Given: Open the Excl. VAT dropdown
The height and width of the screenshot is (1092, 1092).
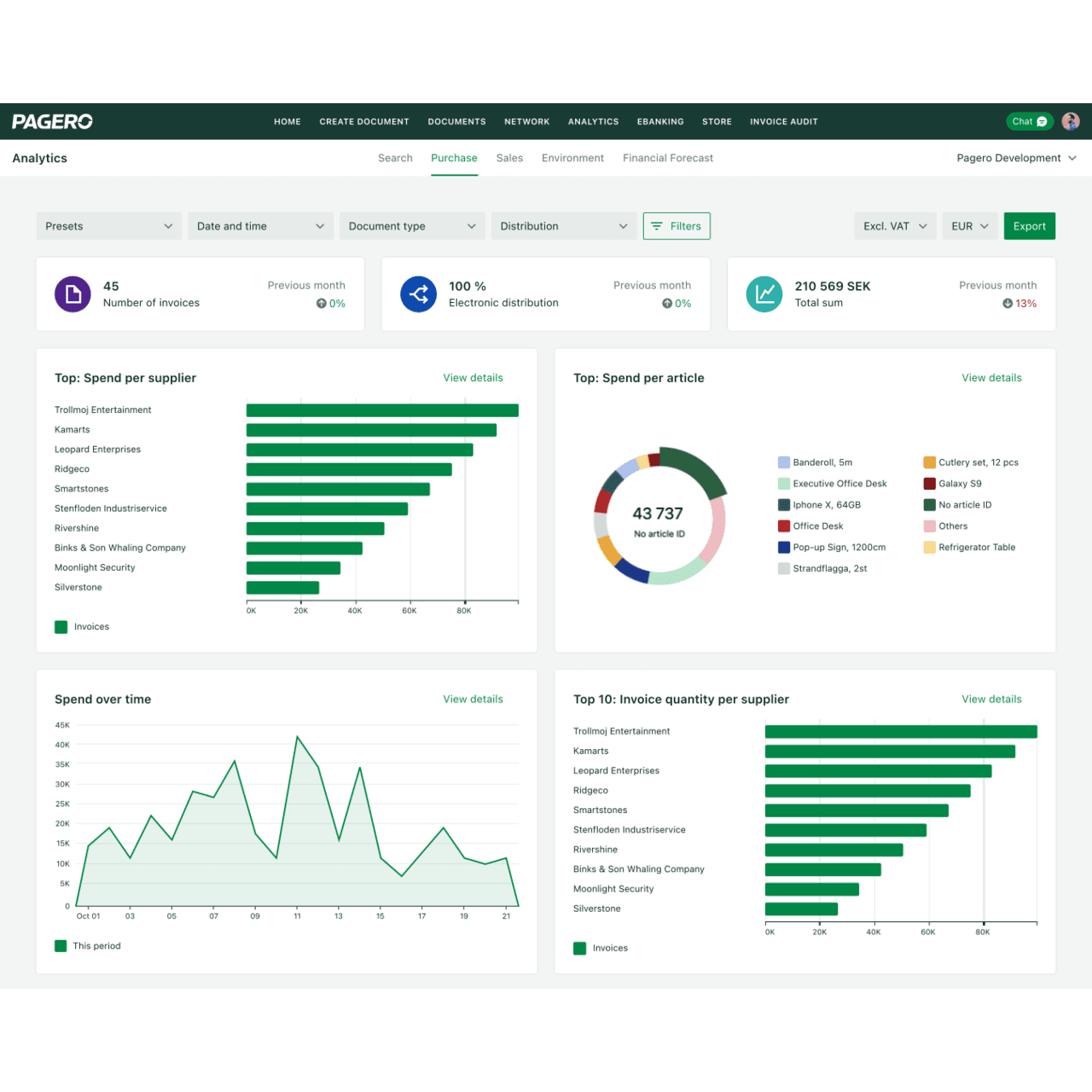Looking at the screenshot, I should click(x=895, y=226).
